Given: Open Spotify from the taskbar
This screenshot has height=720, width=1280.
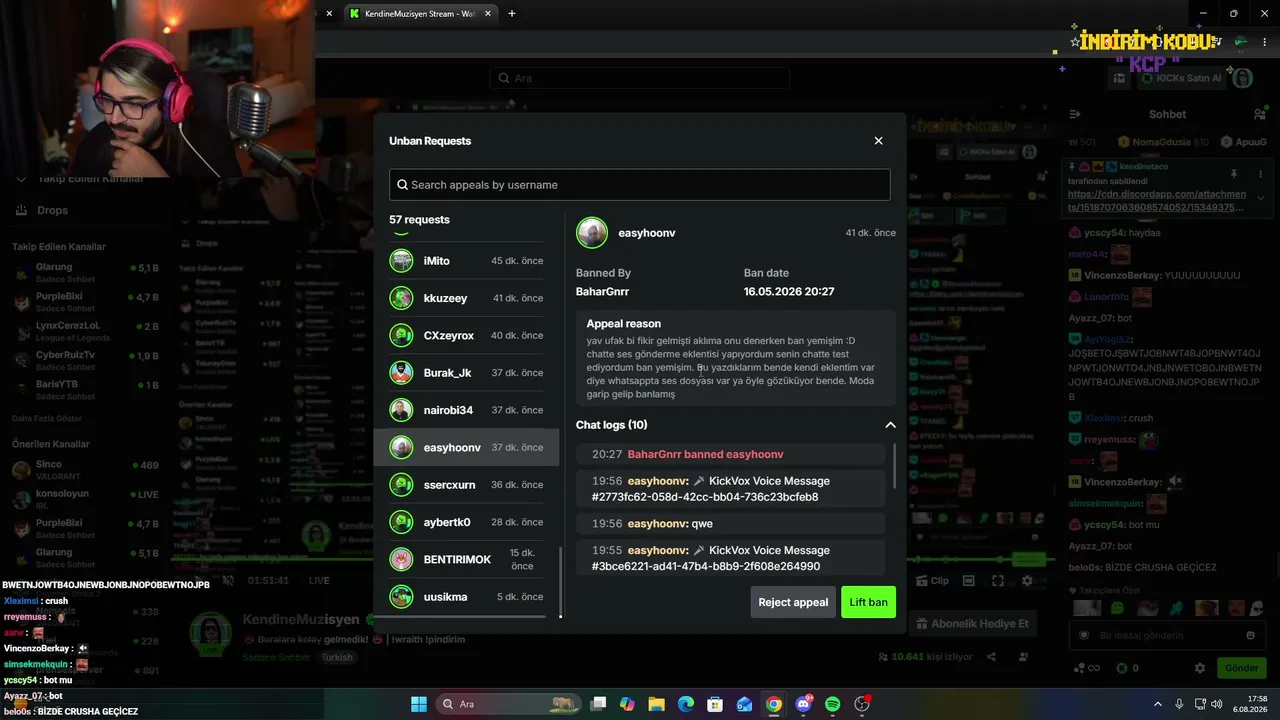Looking at the screenshot, I should coord(832,704).
